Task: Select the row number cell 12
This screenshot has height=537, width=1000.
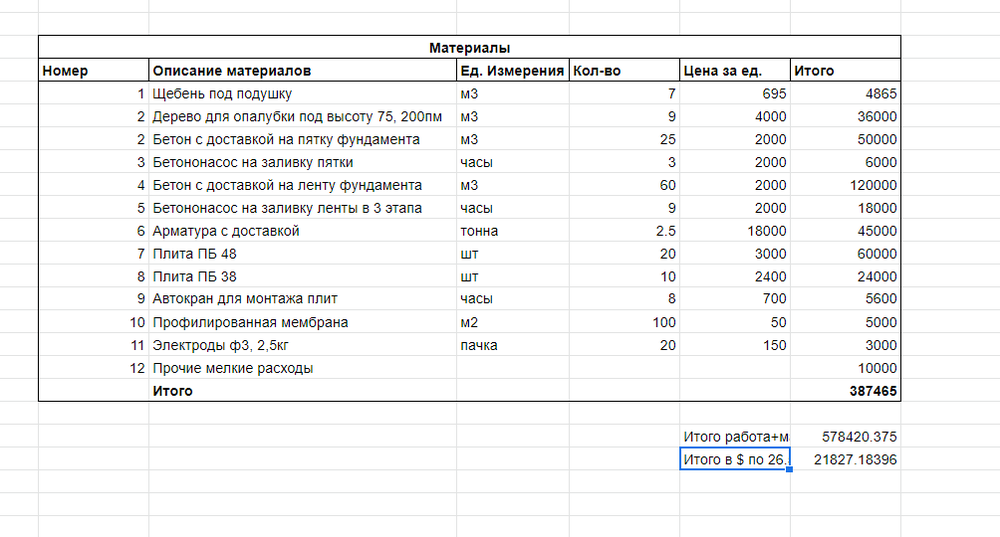Action: [x=94, y=368]
